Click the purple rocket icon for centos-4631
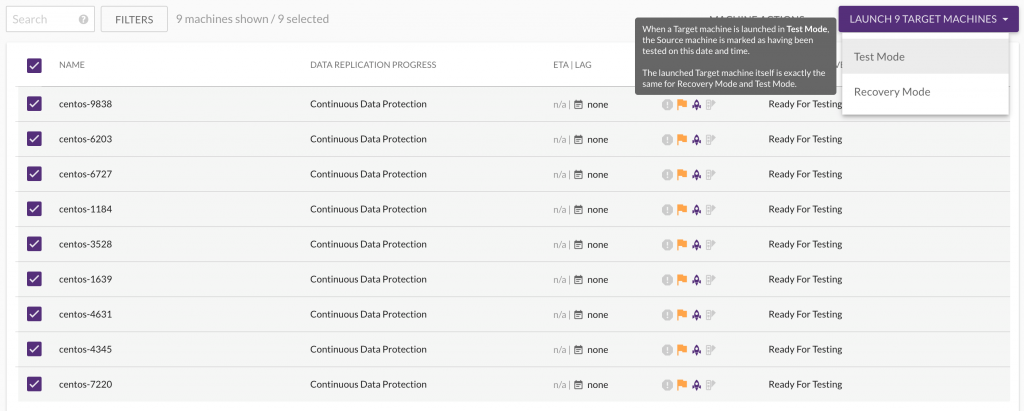Screen dimensions: 1024x411 pyautogui.click(x=696, y=314)
